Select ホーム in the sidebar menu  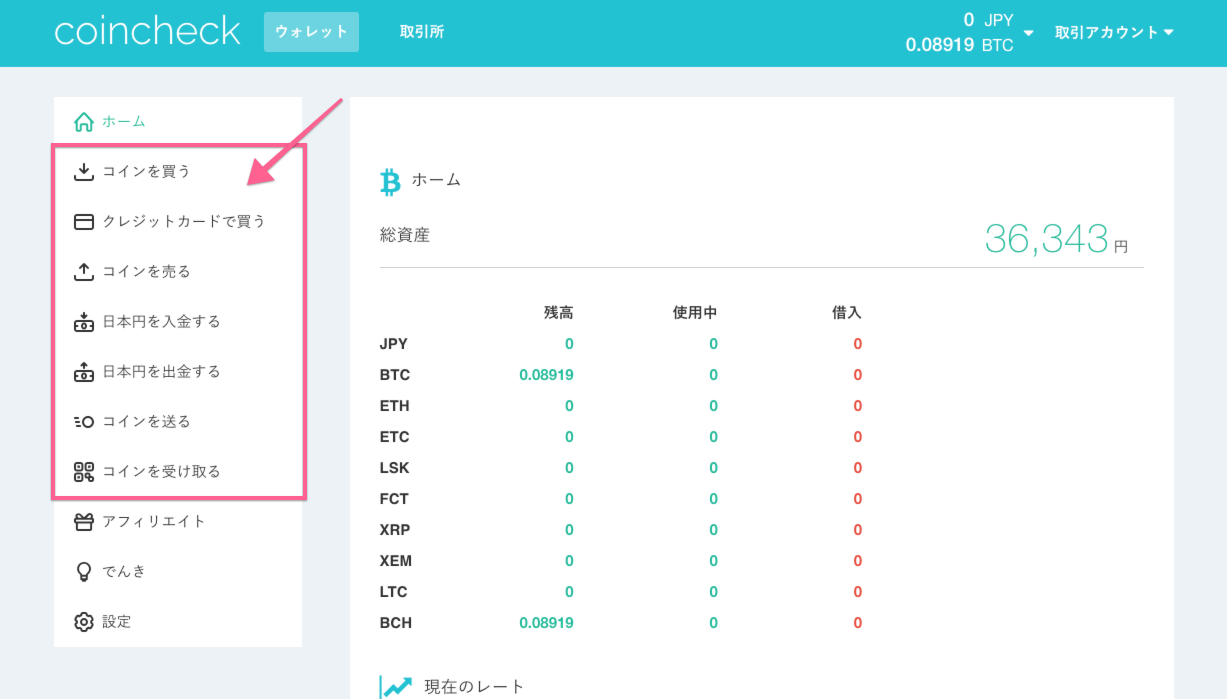point(178,122)
